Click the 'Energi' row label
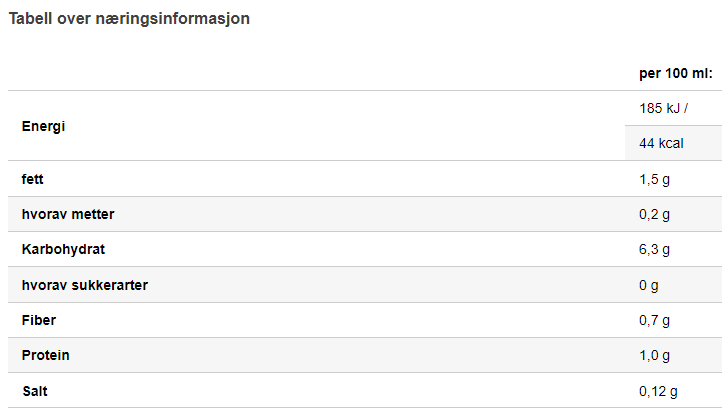This screenshot has height=412, width=722. tap(43, 126)
